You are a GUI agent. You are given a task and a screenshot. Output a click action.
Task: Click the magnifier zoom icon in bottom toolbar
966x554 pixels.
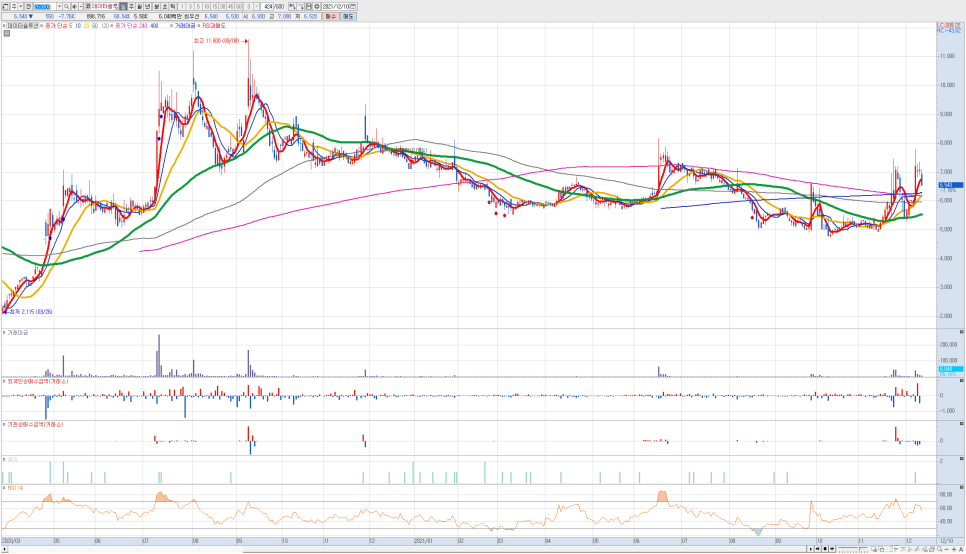click(940, 549)
